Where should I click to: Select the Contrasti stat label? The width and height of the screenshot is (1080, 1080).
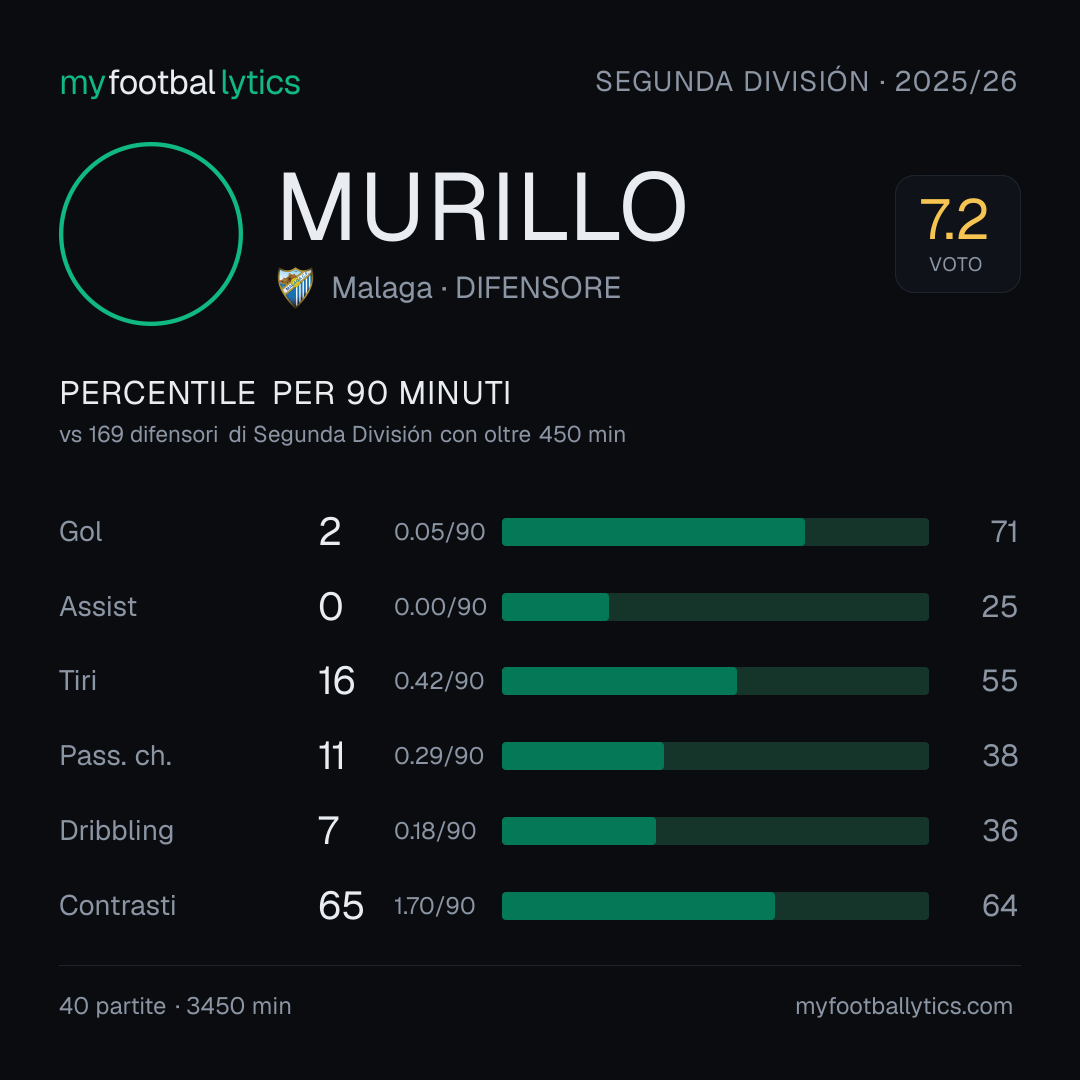[x=118, y=905]
